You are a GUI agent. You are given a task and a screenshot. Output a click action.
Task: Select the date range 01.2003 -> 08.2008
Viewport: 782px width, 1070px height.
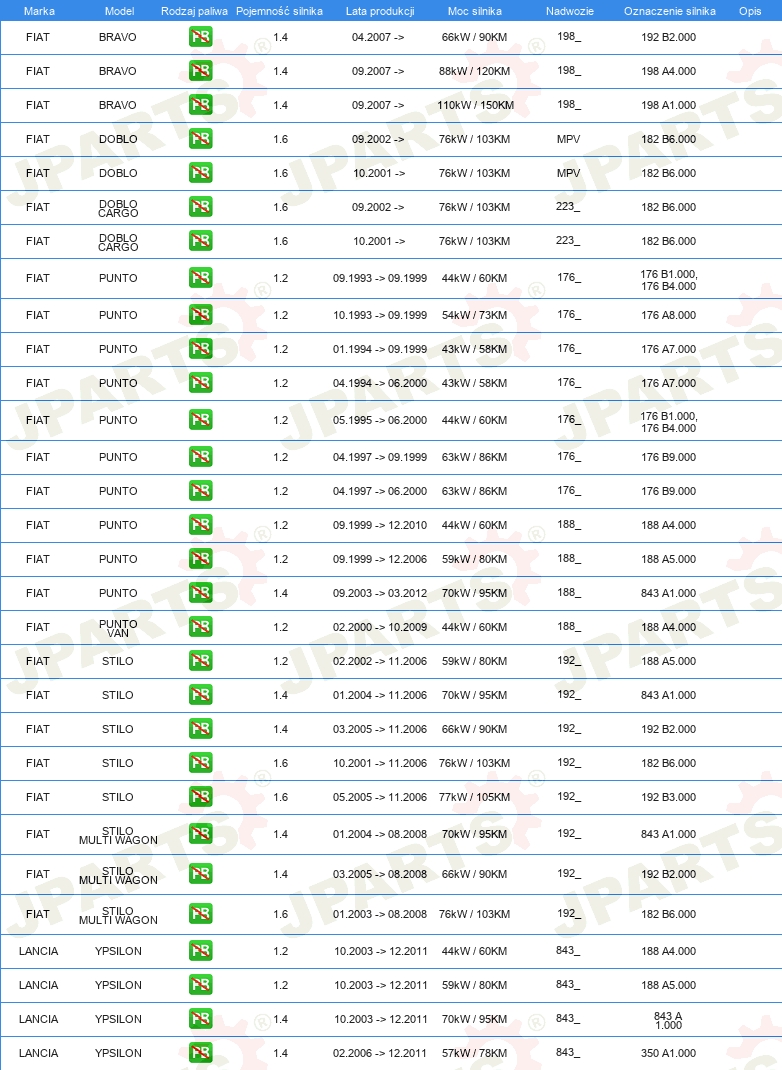pos(380,914)
